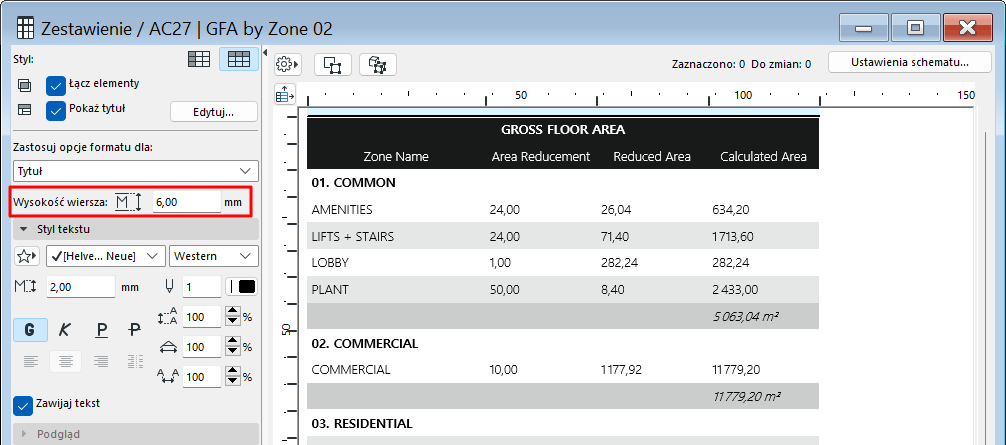This screenshot has height=445, width=1006.
Task: Toggle underline (P) text style
Action: pos(101,330)
